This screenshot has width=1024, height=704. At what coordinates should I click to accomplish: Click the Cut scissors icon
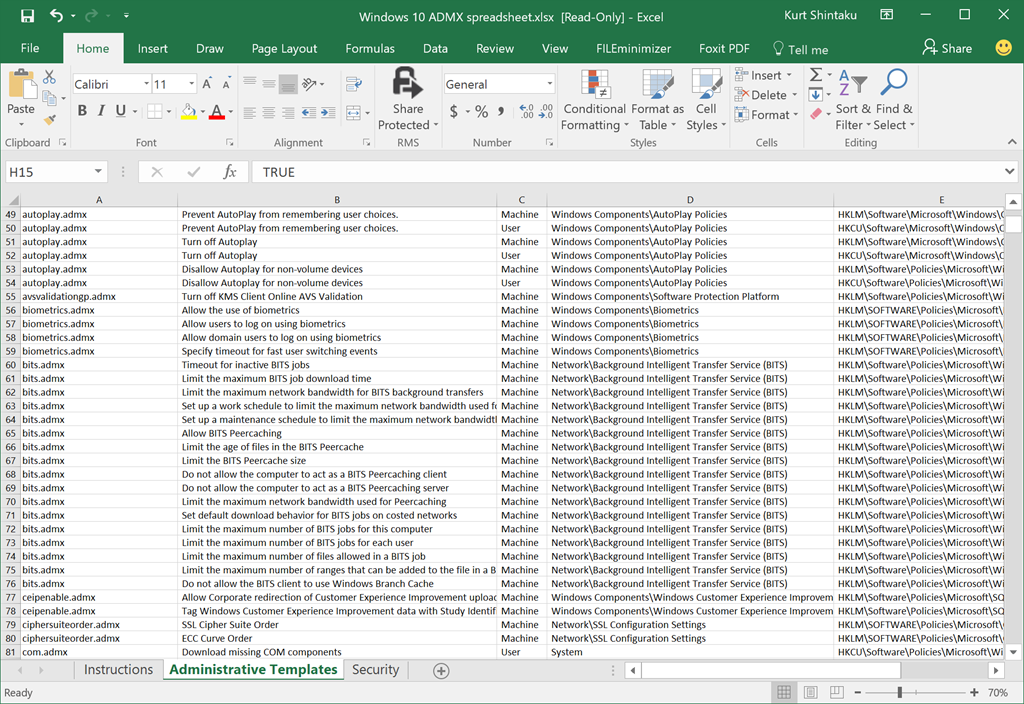(x=49, y=78)
